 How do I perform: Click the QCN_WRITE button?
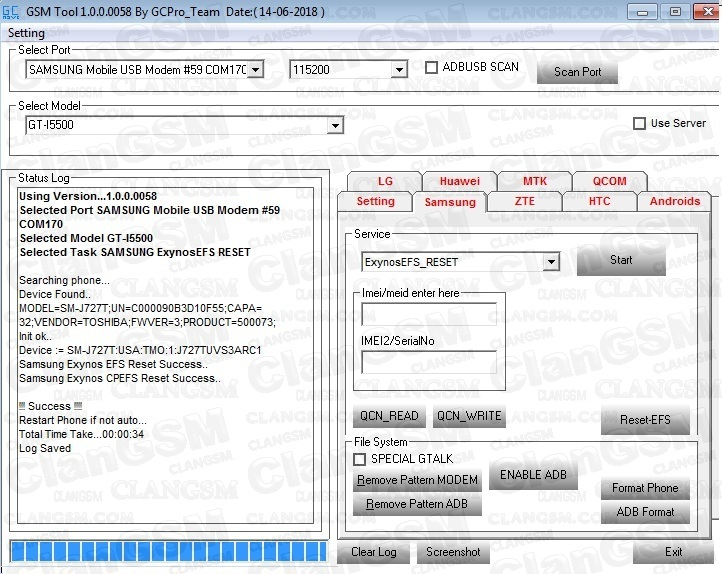(x=469, y=416)
